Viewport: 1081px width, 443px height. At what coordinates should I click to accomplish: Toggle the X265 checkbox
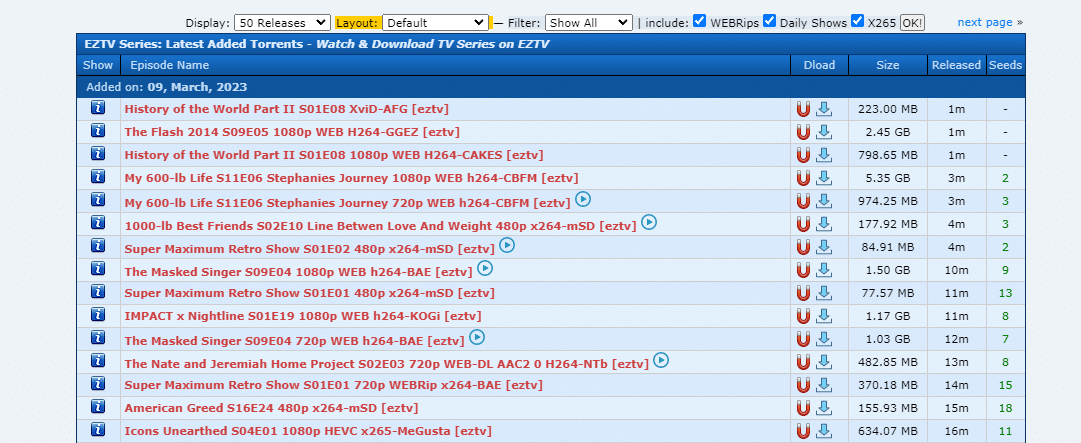858,21
